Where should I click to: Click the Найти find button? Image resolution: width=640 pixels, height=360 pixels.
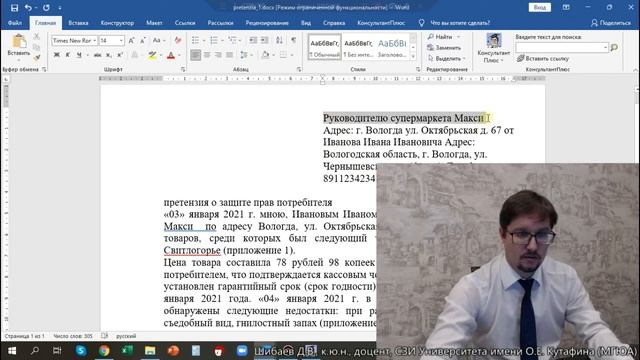[444, 37]
